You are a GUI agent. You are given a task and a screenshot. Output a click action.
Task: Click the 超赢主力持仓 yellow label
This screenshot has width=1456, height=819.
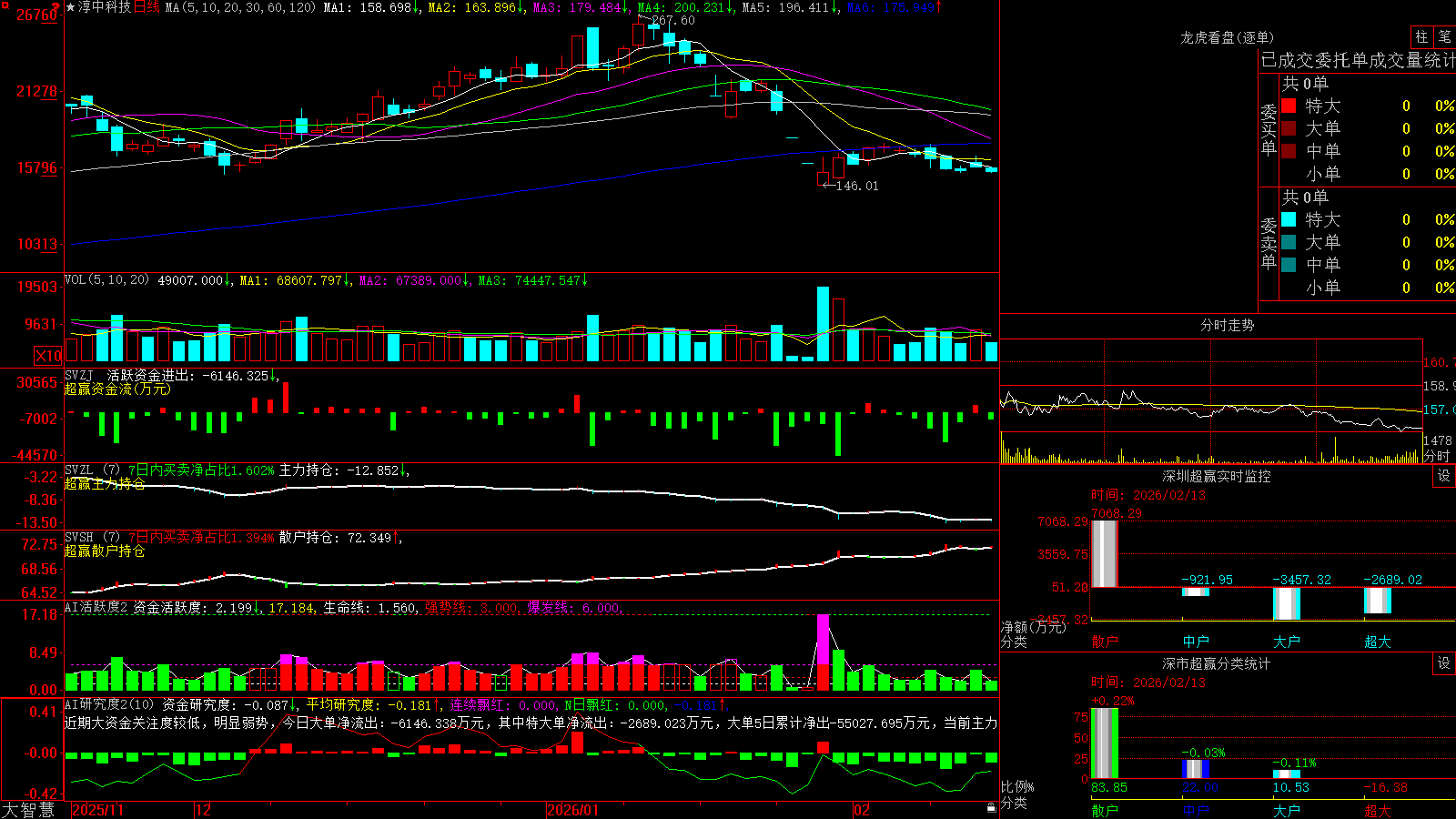click(105, 483)
